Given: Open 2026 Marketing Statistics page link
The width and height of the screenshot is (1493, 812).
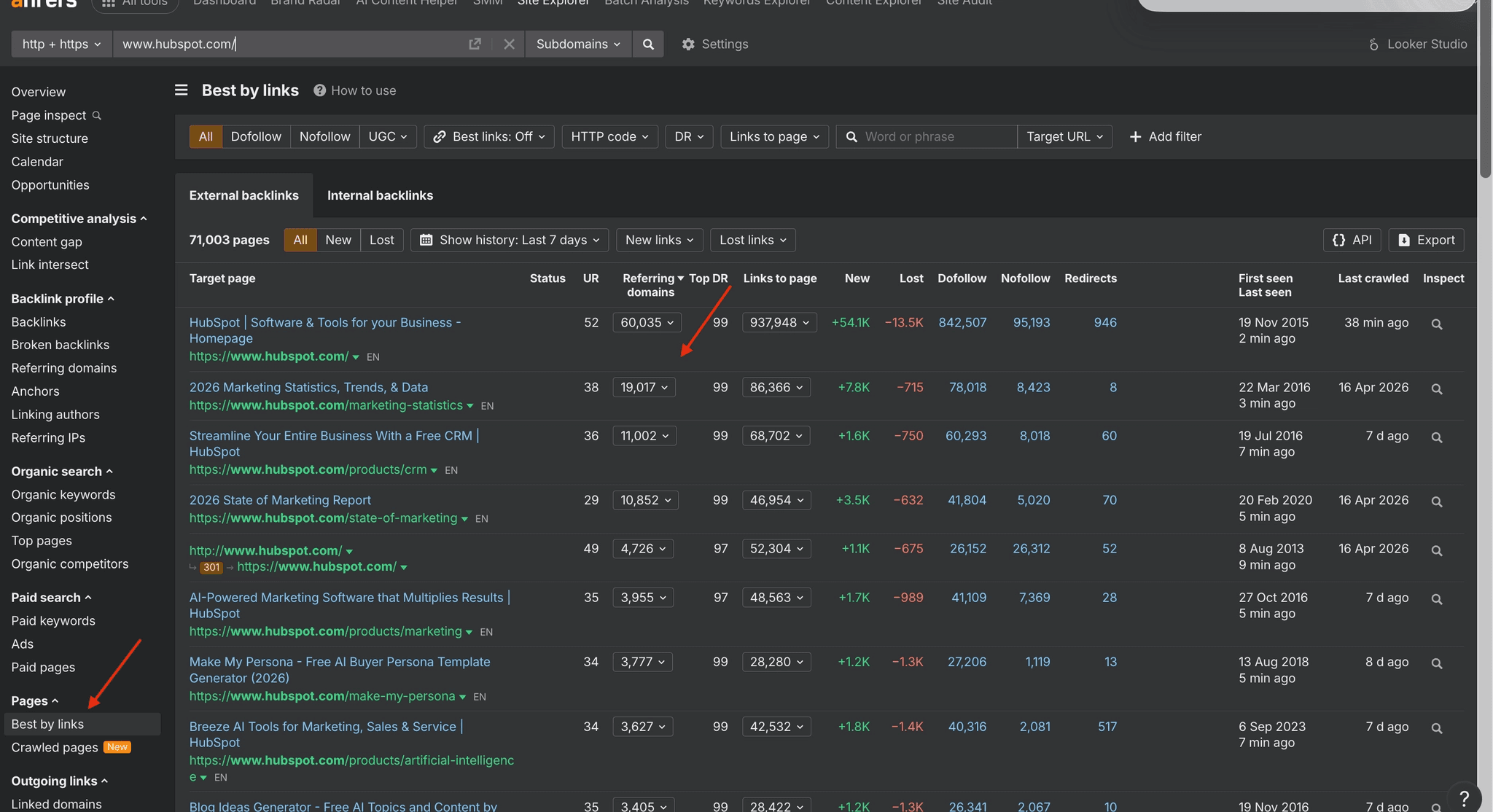Looking at the screenshot, I should click(308, 387).
